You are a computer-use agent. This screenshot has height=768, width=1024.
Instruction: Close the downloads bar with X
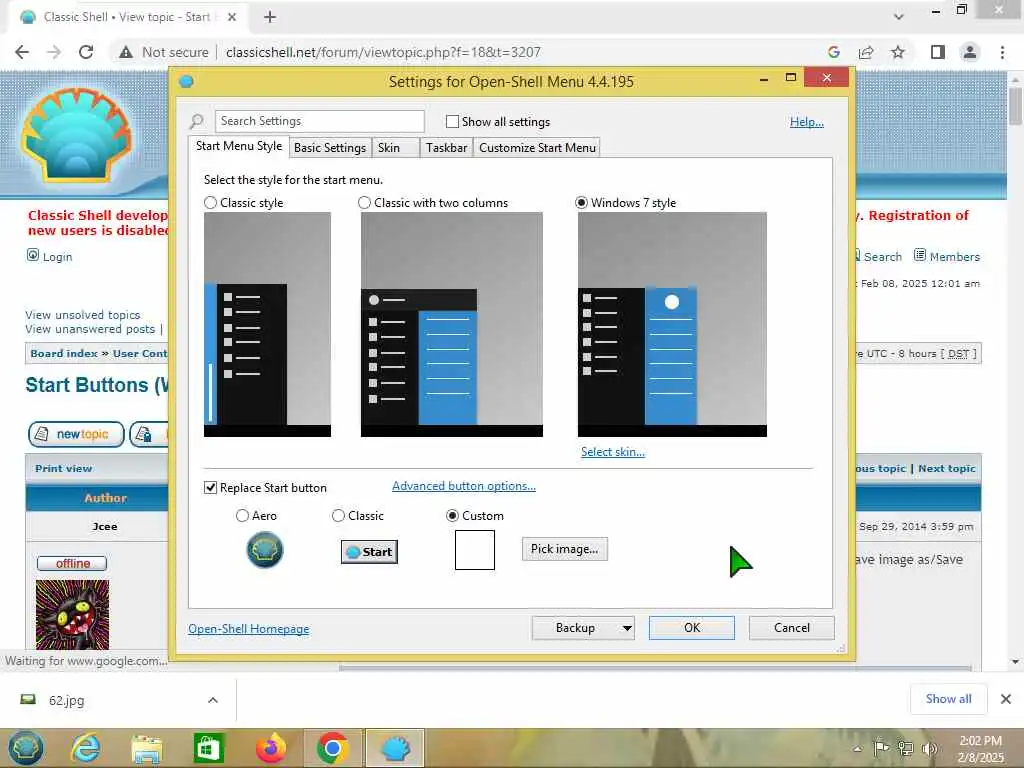(x=1006, y=699)
